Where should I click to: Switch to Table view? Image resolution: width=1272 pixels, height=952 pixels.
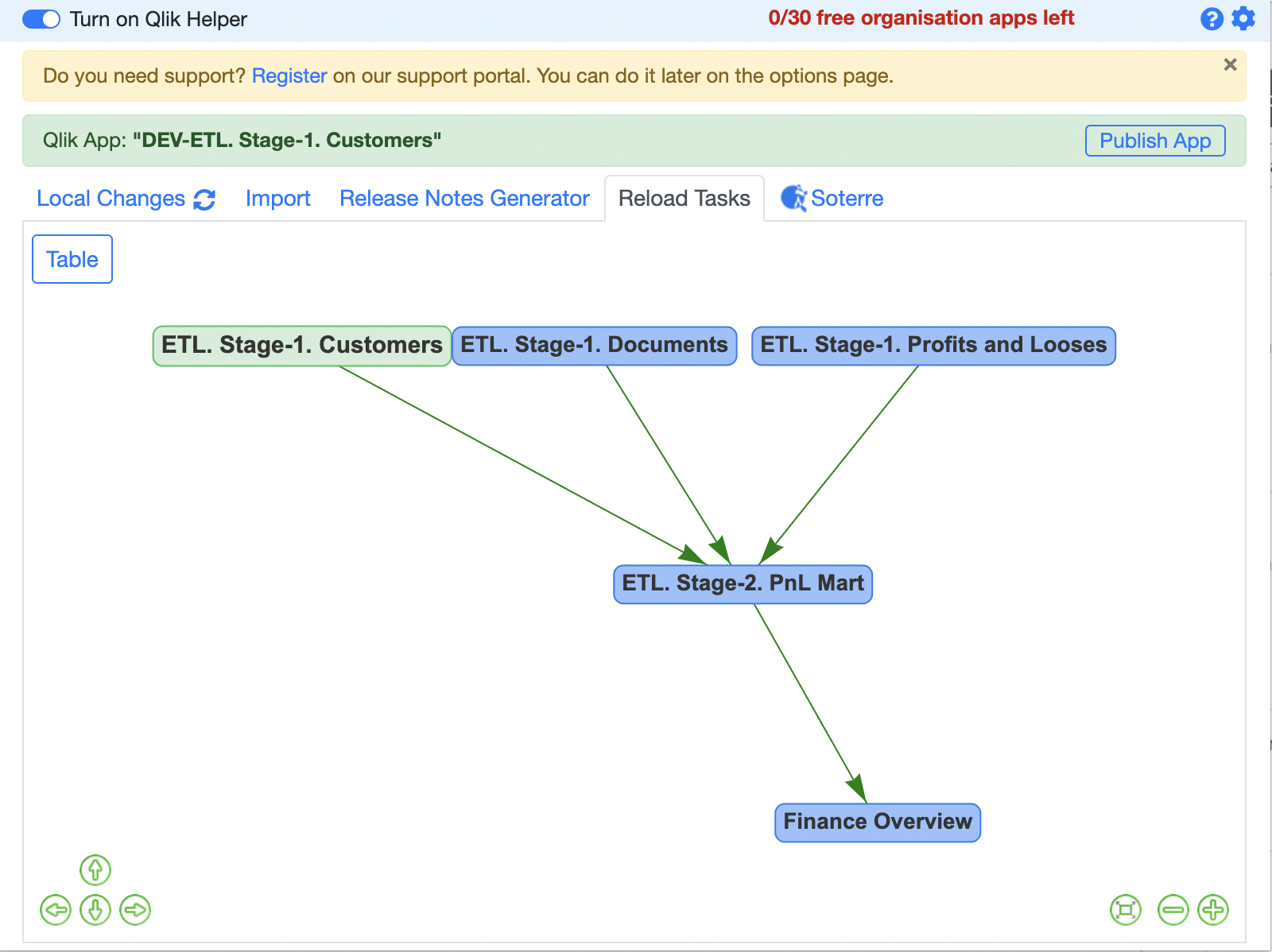tap(72, 259)
